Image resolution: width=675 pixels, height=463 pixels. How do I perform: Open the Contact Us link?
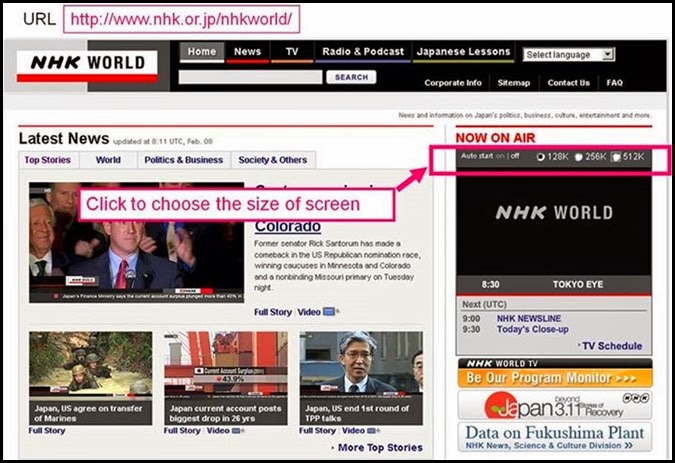tap(568, 83)
